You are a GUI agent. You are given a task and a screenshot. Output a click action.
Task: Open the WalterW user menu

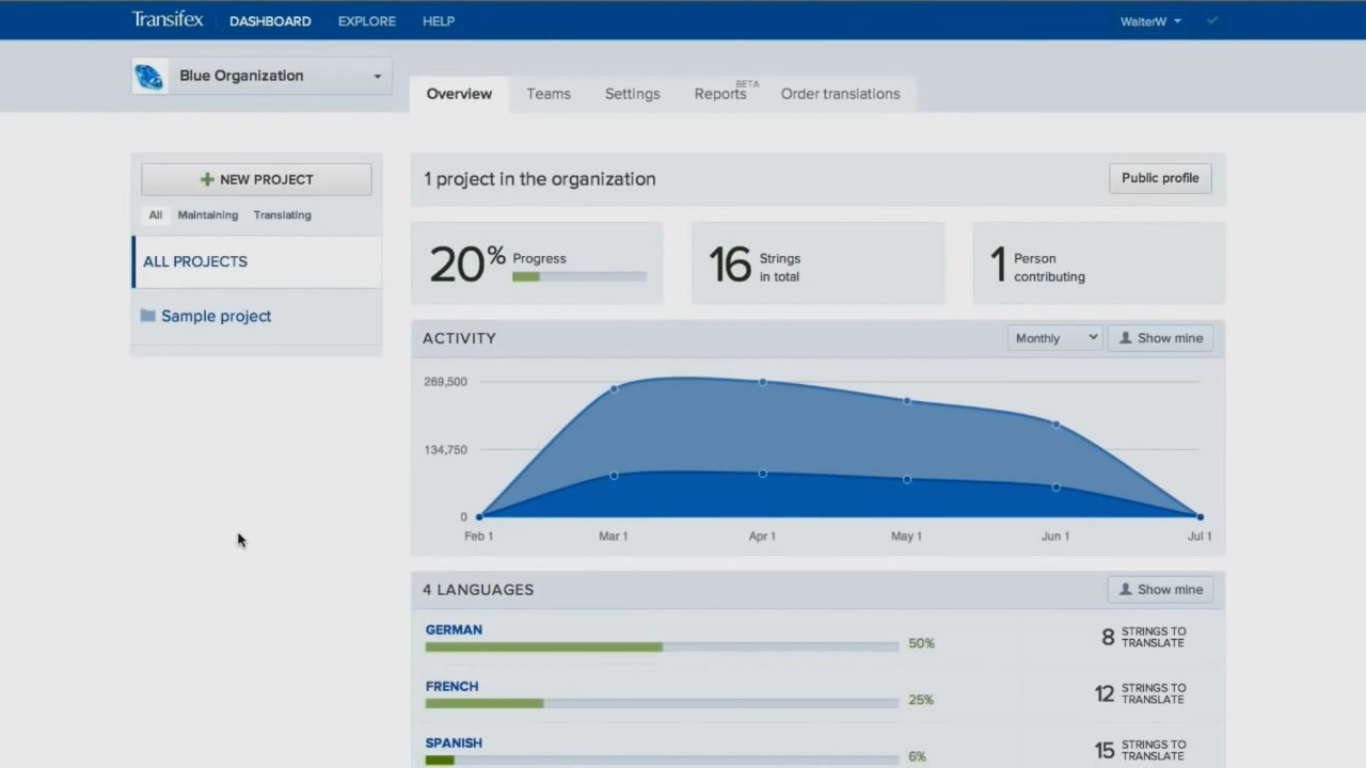(1150, 21)
